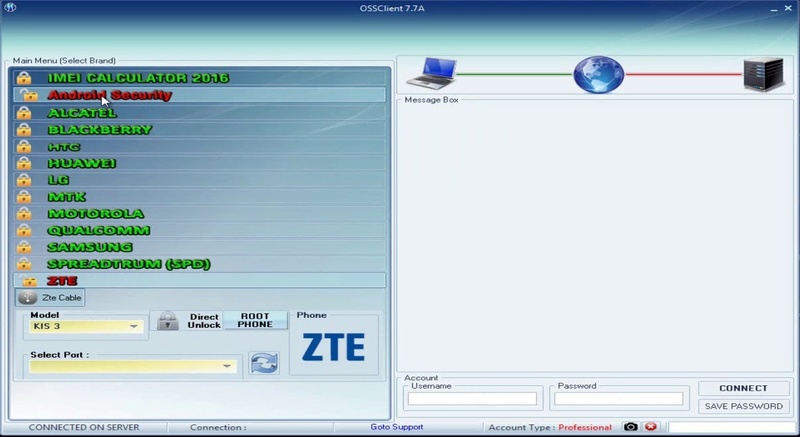This screenshot has width=800, height=437.
Task: Click the laptop computer icon
Action: (x=432, y=74)
